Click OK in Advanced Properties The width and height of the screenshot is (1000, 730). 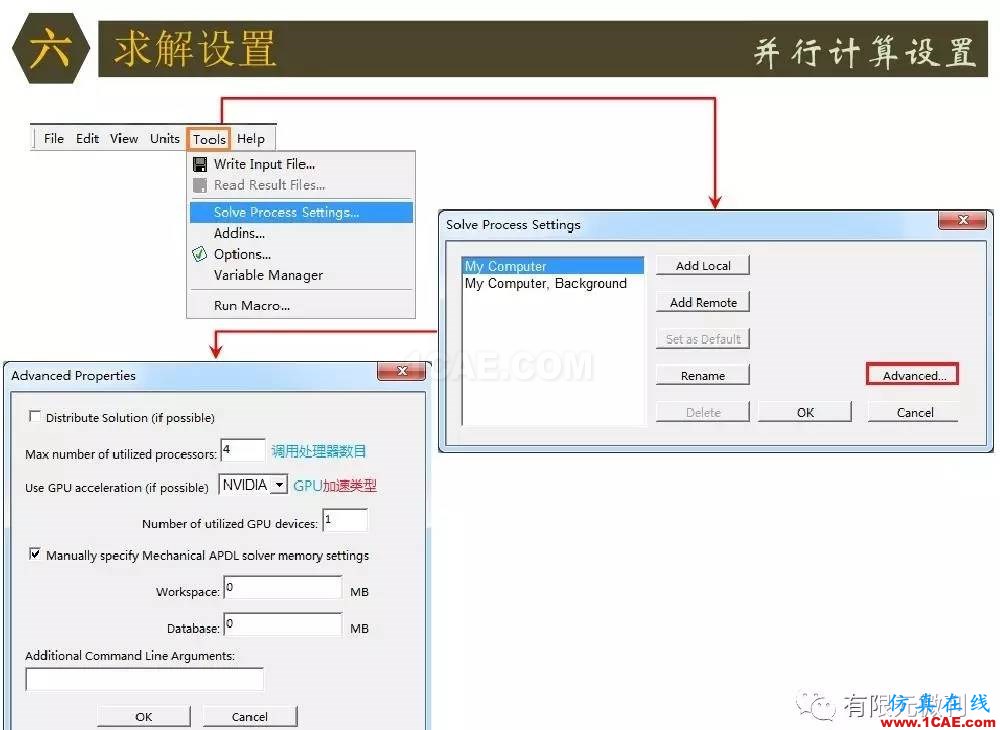[144, 717]
